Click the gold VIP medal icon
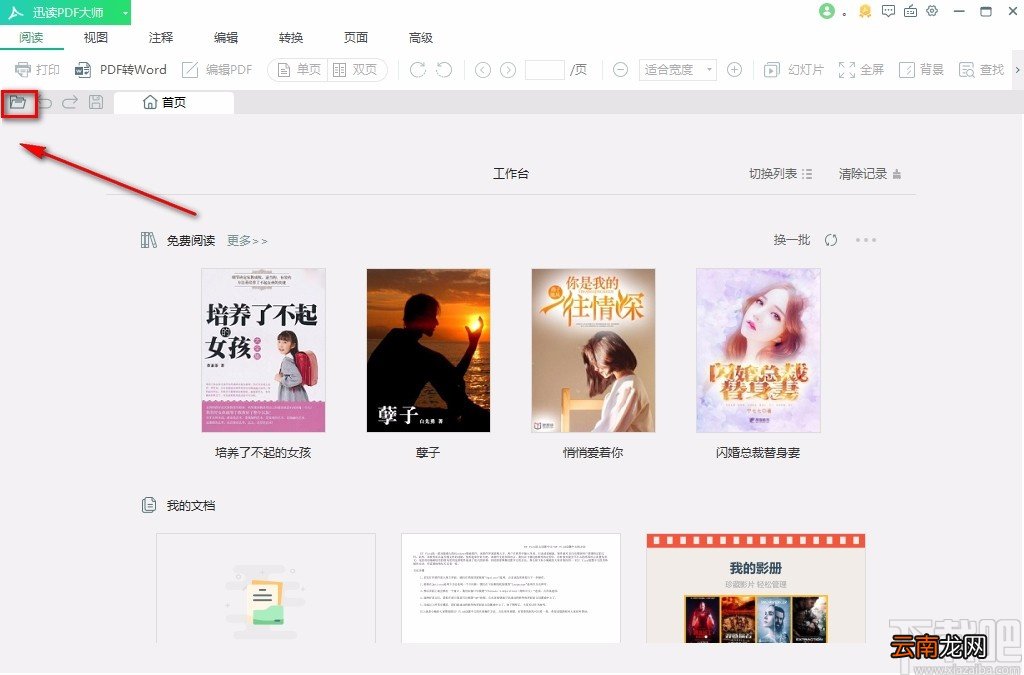 tap(865, 11)
